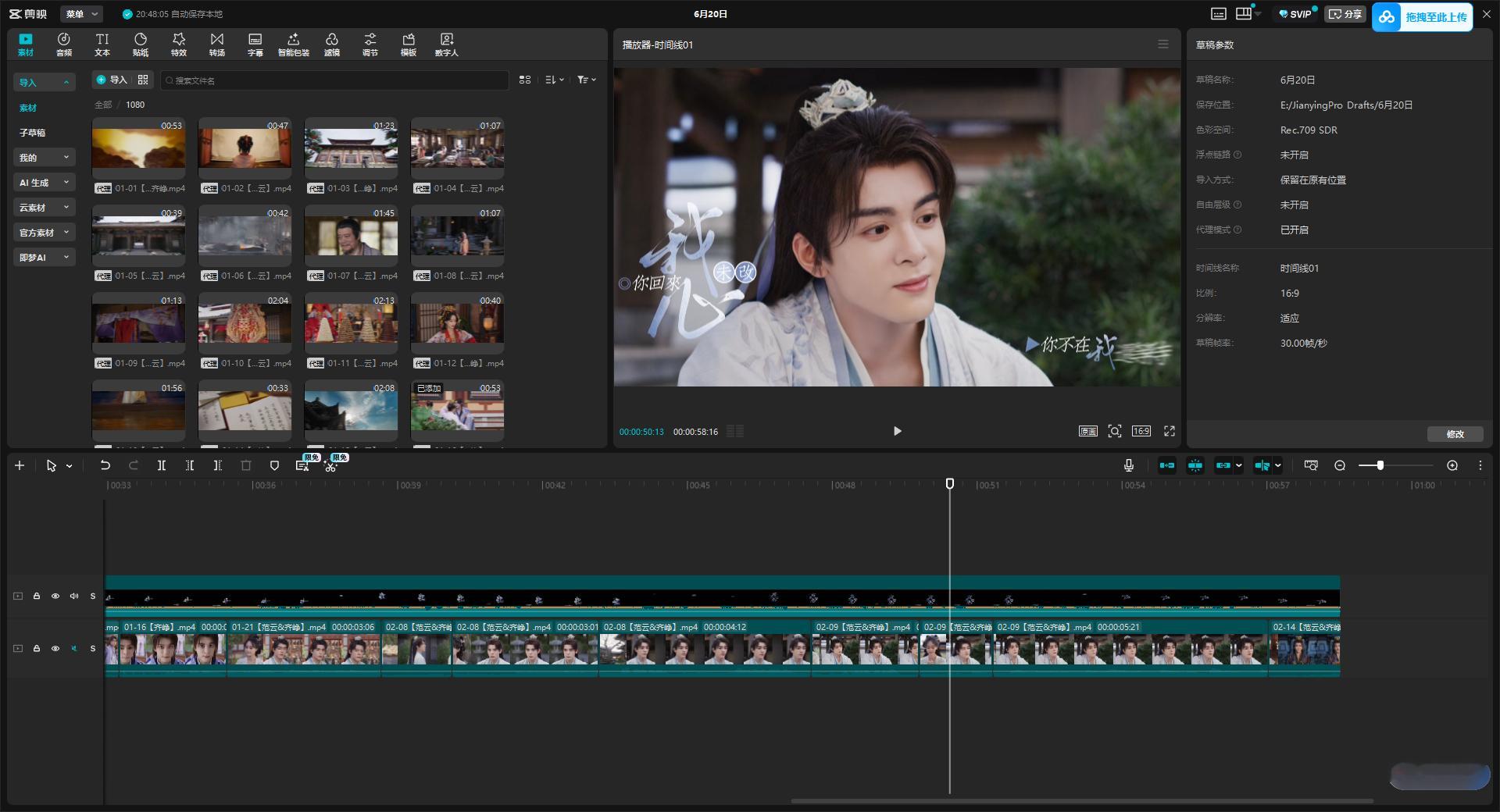The height and width of the screenshot is (812, 1500).
Task: Click the delete (trash) icon in timeline toolbar
Action: tap(246, 465)
